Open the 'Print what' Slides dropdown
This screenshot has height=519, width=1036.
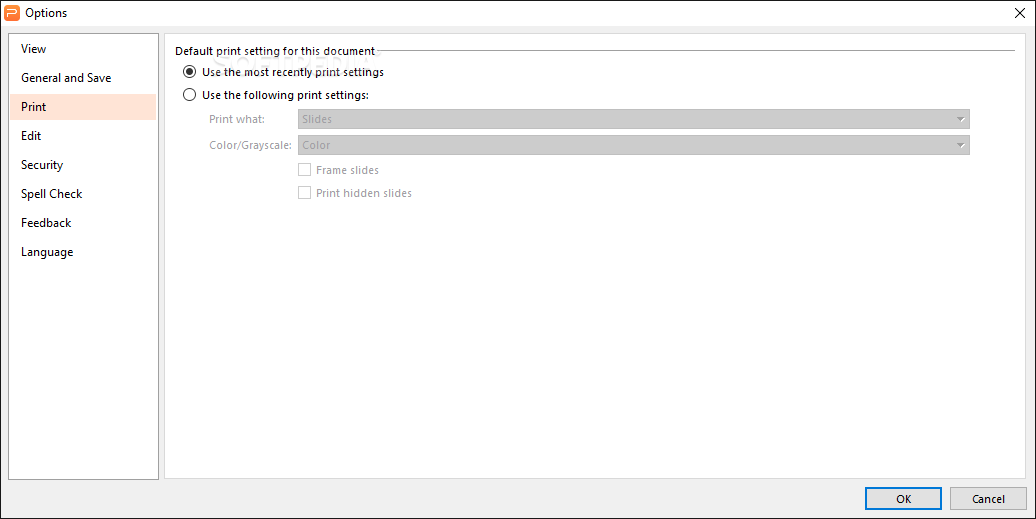click(x=634, y=119)
